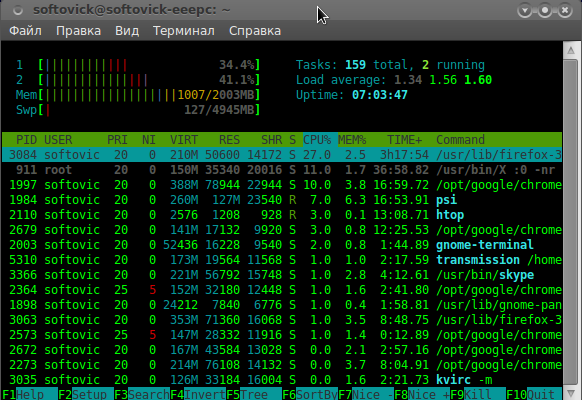Screen dimensions: 582x400
Task: Open the Справка menu
Action: tap(255, 31)
